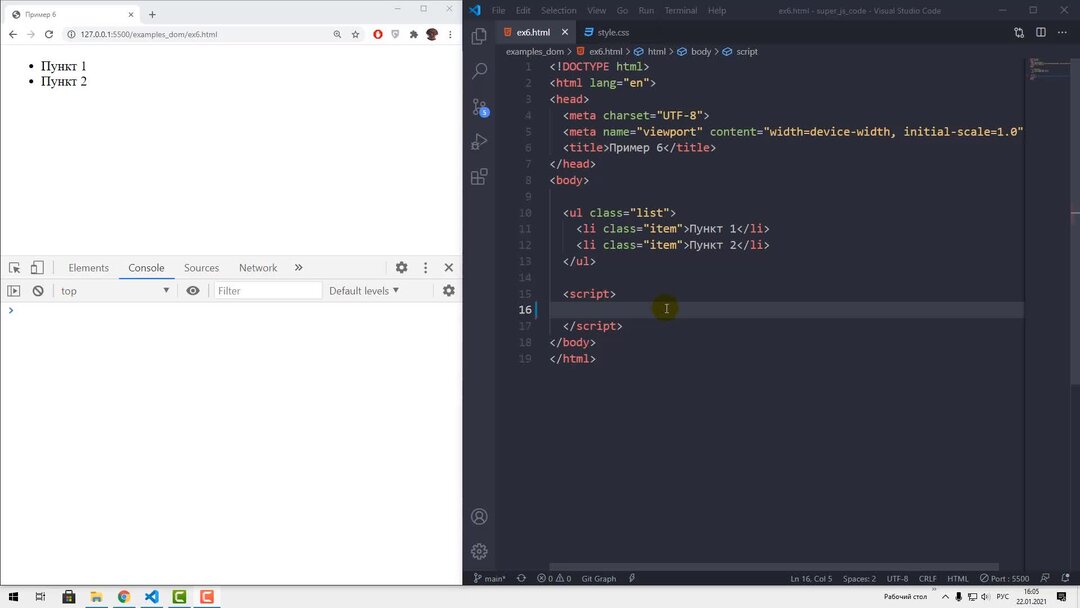Expand more DevTools tabs with the chevron

tap(298, 267)
